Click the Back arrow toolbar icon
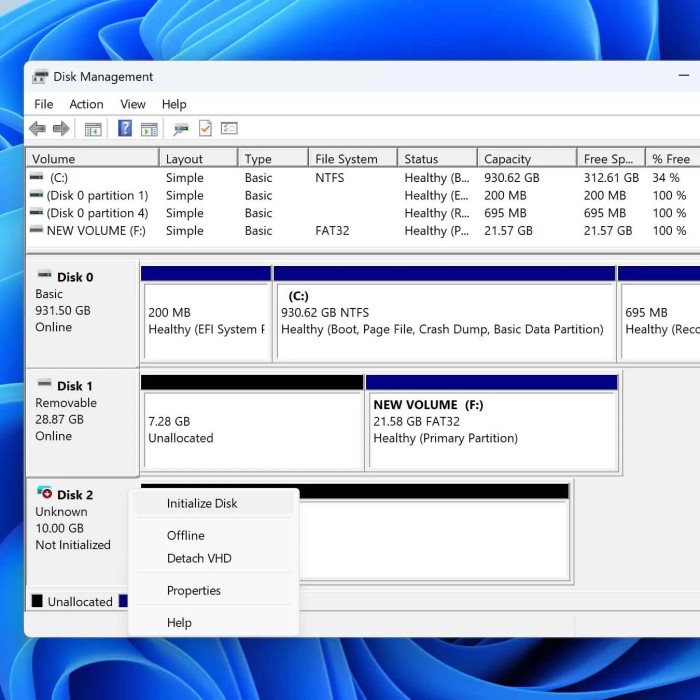 click(38, 129)
